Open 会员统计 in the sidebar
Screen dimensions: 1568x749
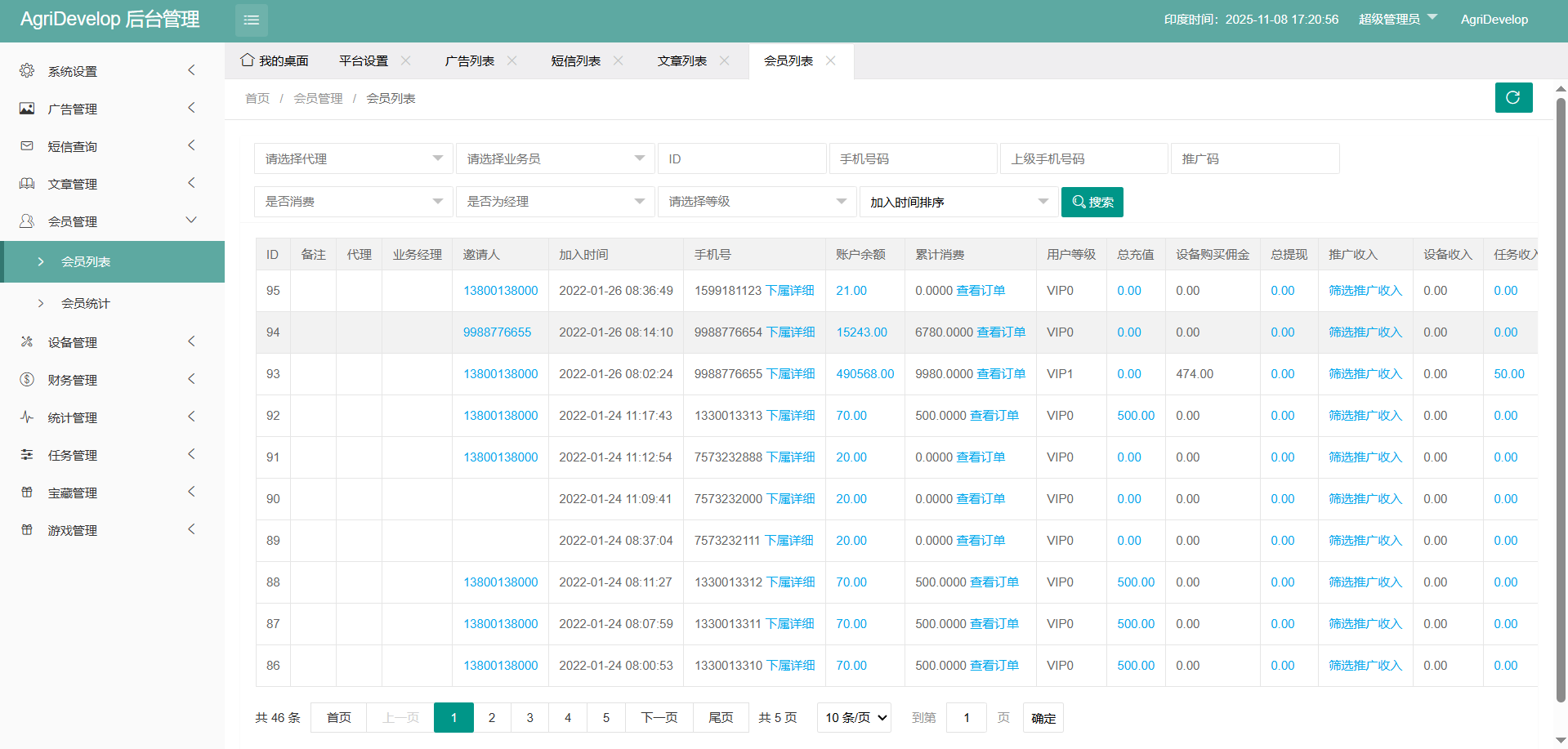click(x=86, y=304)
